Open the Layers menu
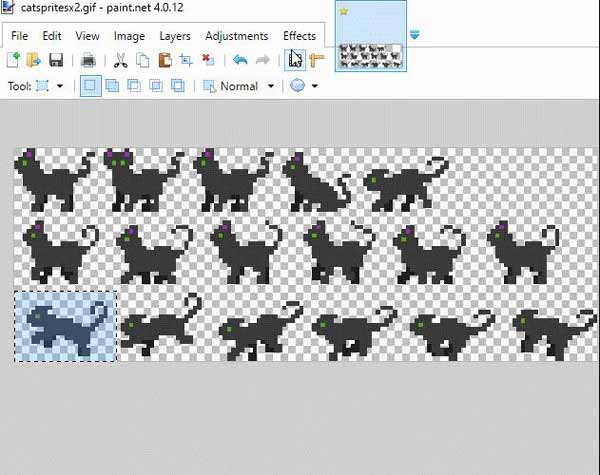Image resolution: width=600 pixels, height=475 pixels. [175, 36]
